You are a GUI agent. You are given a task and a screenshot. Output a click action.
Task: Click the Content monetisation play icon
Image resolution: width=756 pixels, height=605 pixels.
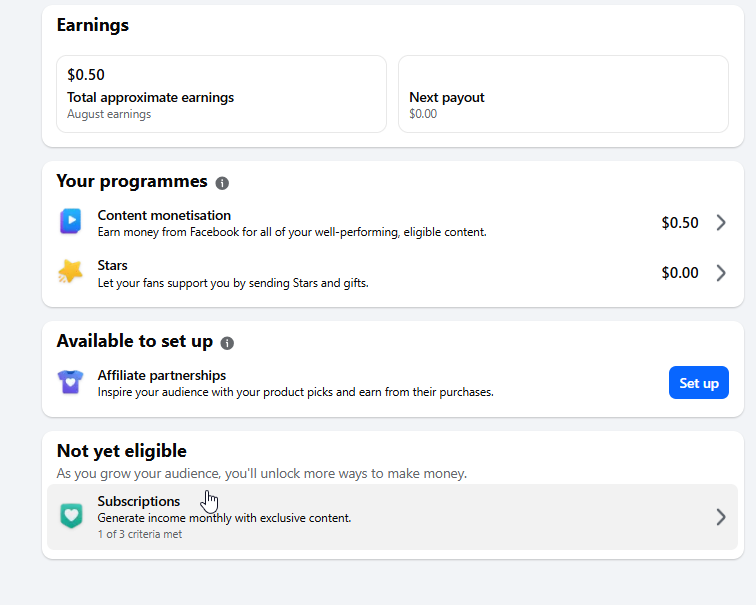point(70,222)
